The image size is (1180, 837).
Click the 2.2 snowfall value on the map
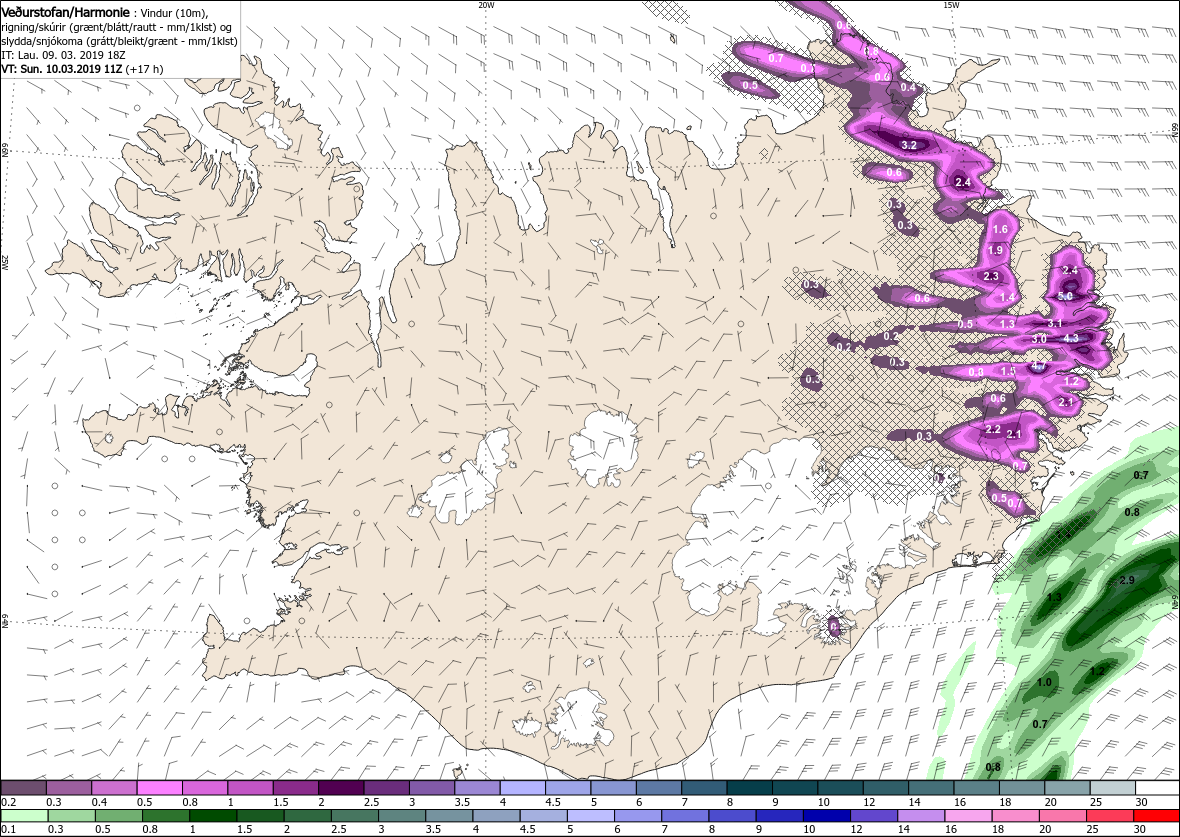(993, 429)
